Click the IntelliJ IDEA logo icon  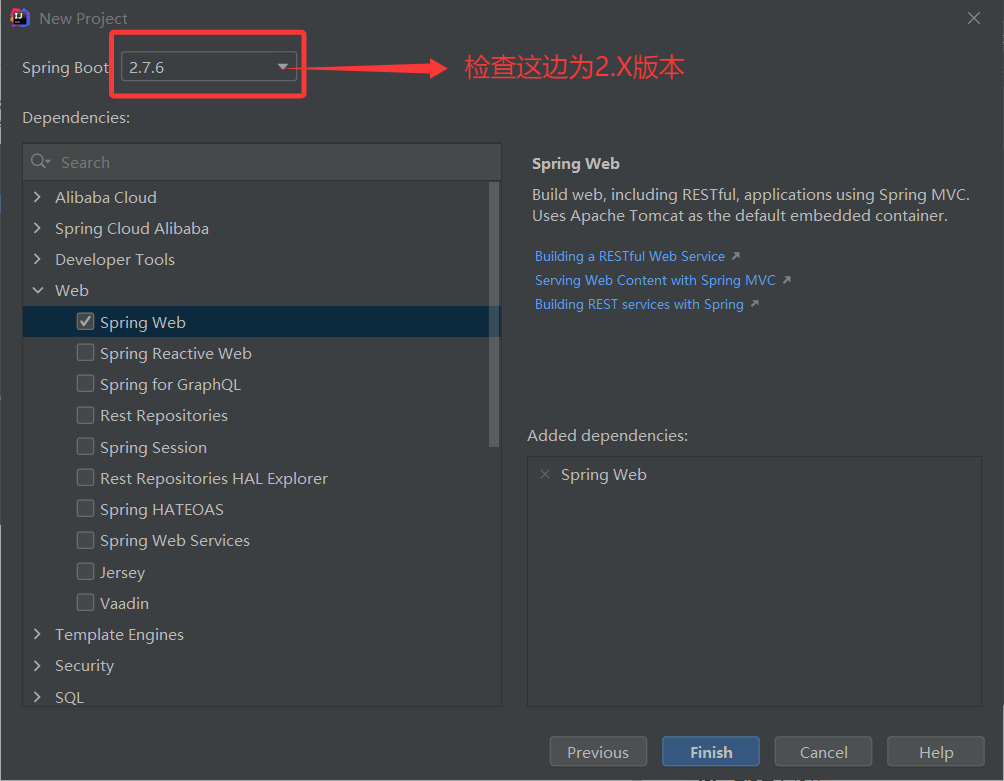[20, 18]
